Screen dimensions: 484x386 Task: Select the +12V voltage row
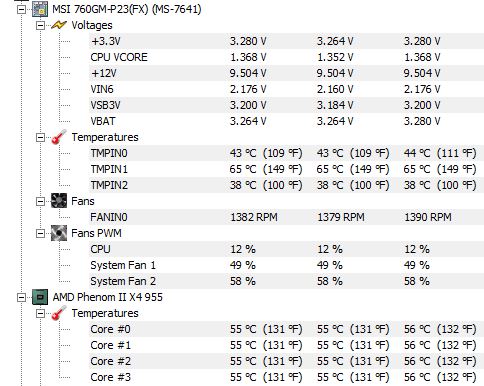286,73
